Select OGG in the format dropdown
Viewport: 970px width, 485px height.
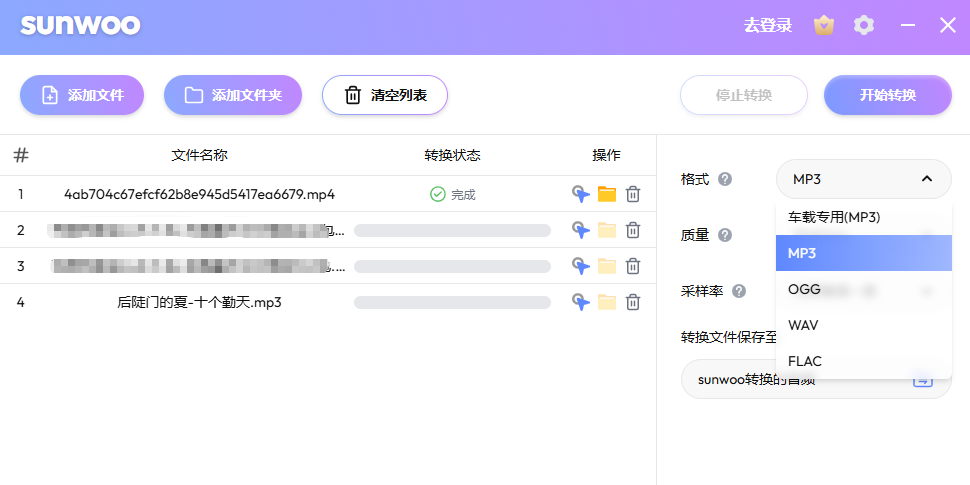(803, 289)
